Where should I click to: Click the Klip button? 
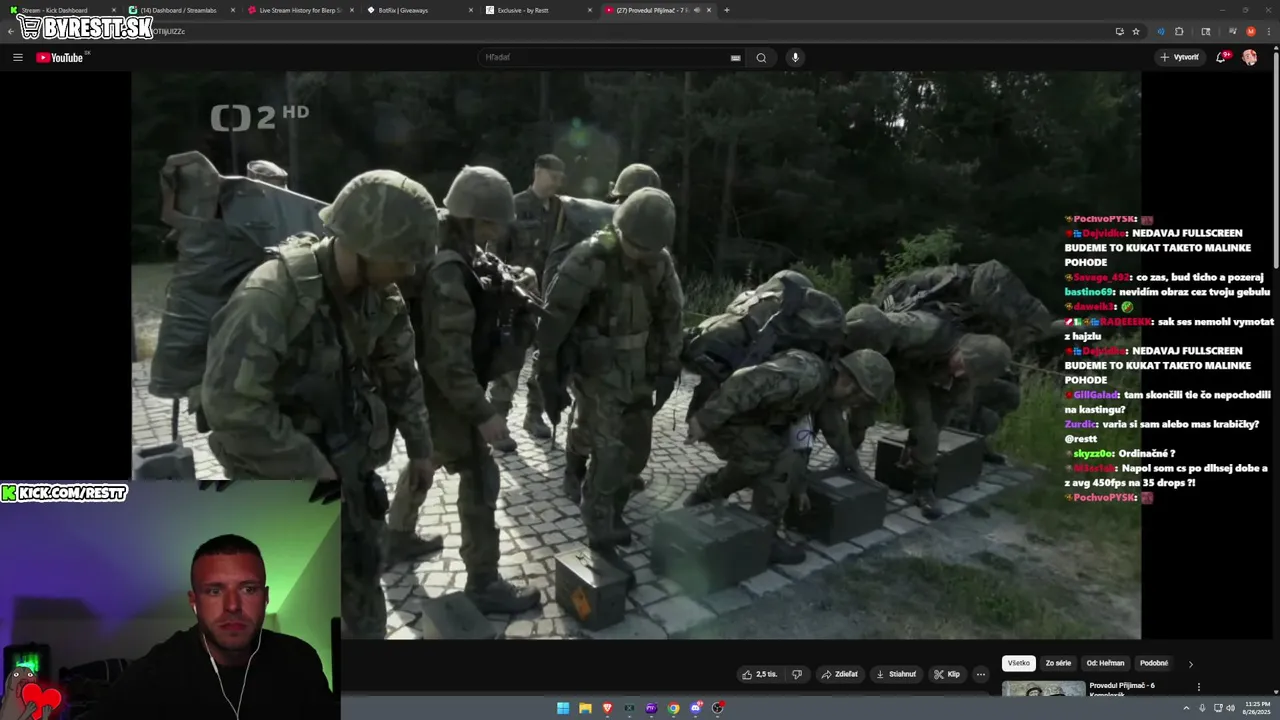pos(947,674)
